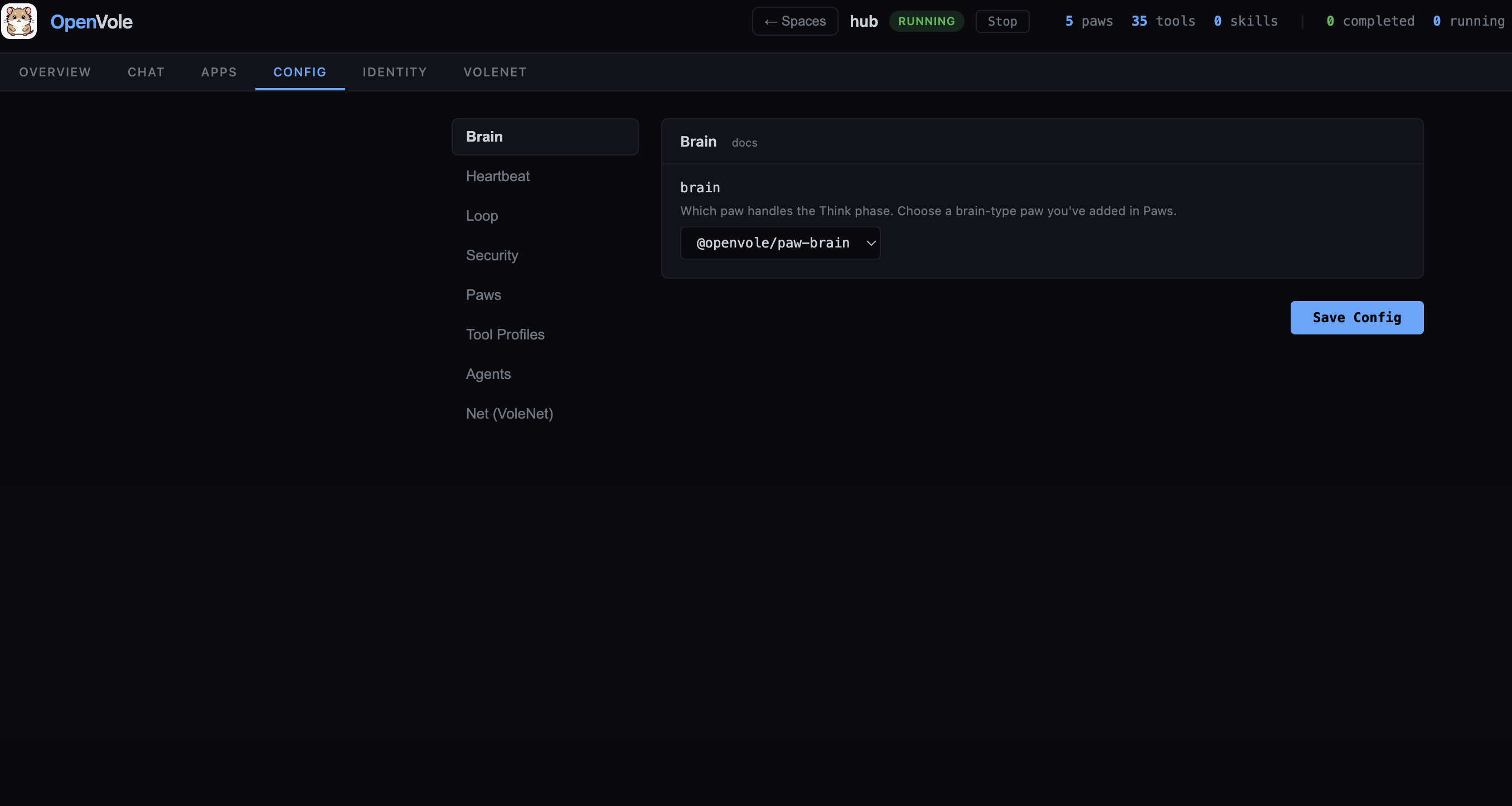Click the OpenVole hamster logo icon
This screenshot has width=1512, height=806.
[19, 21]
